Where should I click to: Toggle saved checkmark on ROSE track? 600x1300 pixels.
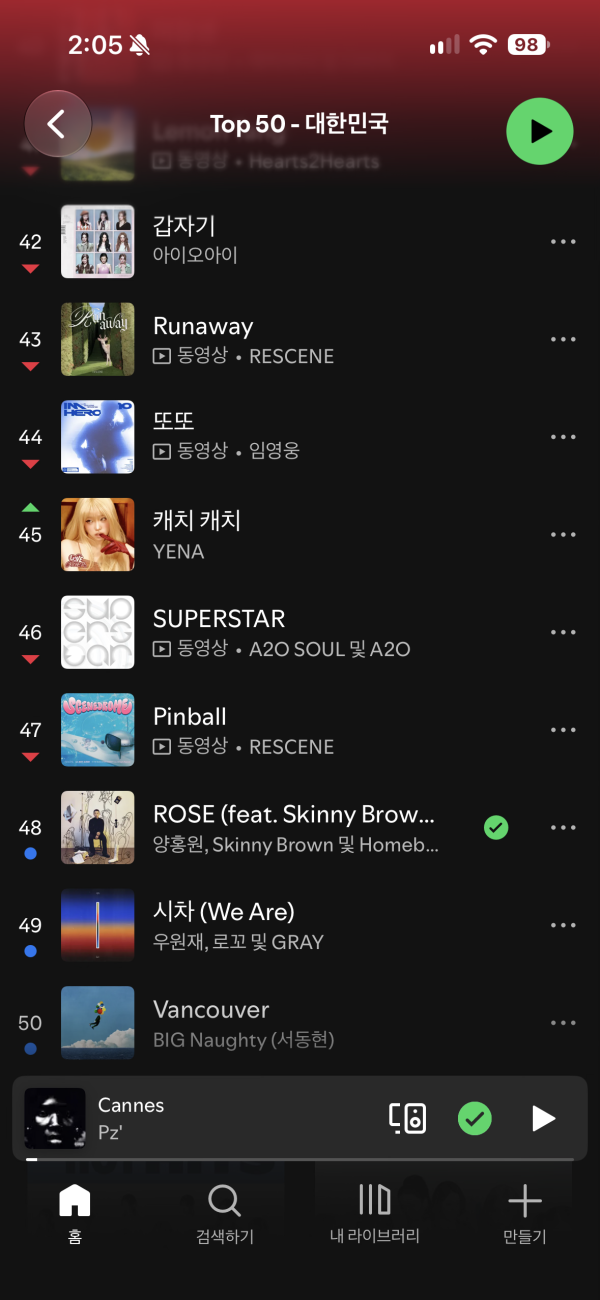click(x=495, y=827)
